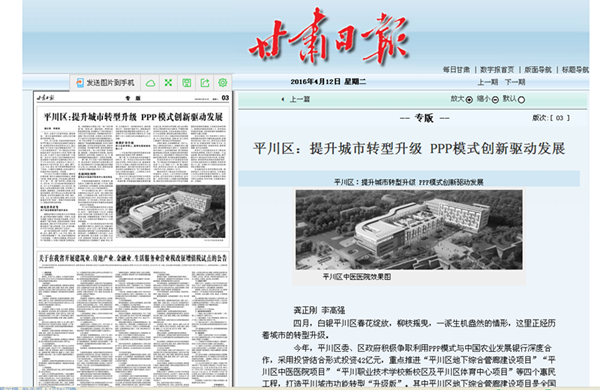Open 每日甘肃 navigation link
Image resolution: width=600 pixels, height=390 pixels.
(x=456, y=70)
